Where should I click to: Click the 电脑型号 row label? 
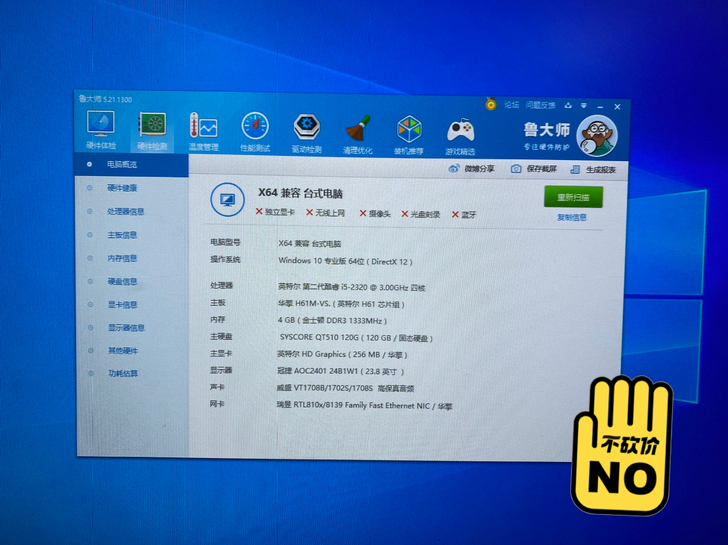click(x=225, y=242)
